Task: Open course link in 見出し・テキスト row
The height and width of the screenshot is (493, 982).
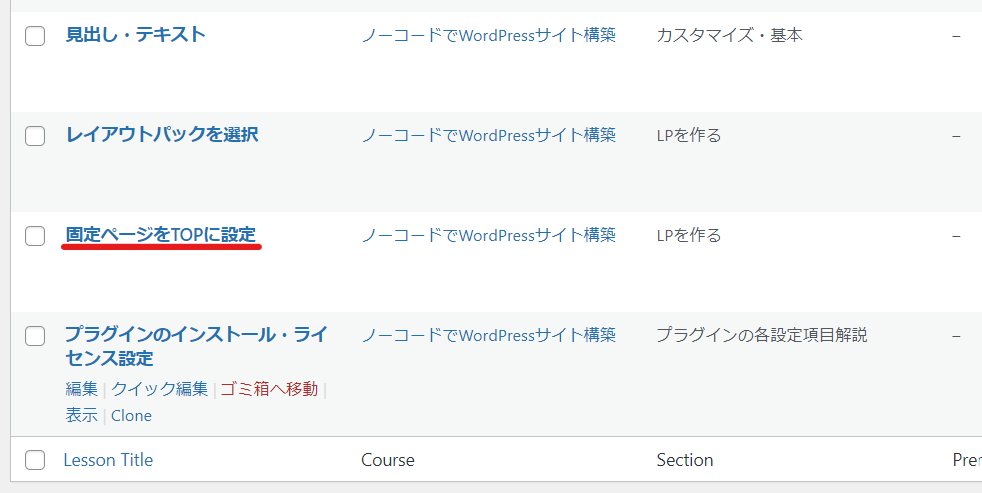Action: coord(487,35)
